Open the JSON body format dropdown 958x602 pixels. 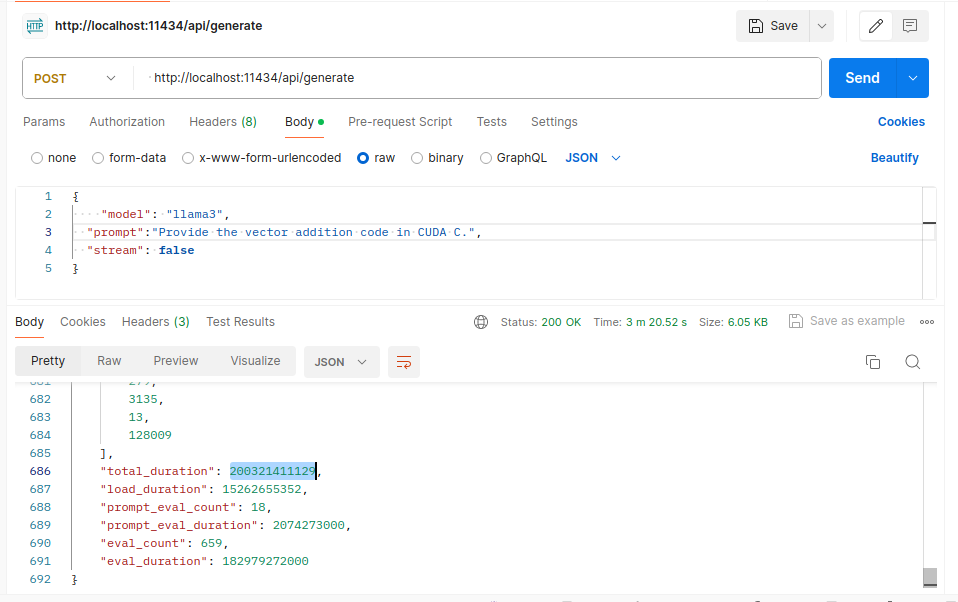tap(592, 157)
